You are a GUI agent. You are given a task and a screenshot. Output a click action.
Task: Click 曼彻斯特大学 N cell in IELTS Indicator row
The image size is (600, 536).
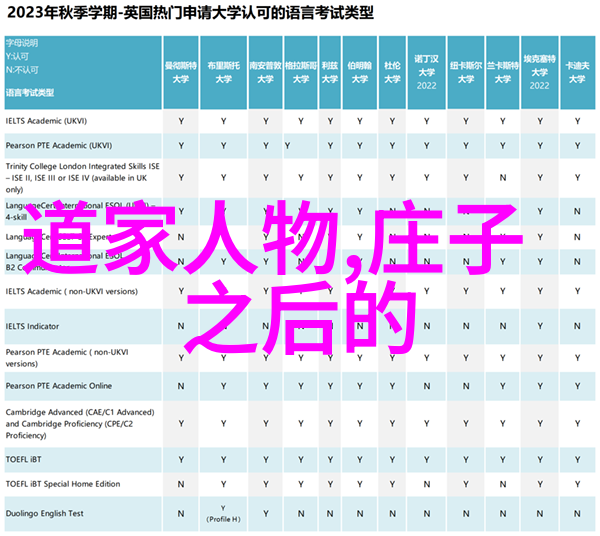tap(181, 326)
